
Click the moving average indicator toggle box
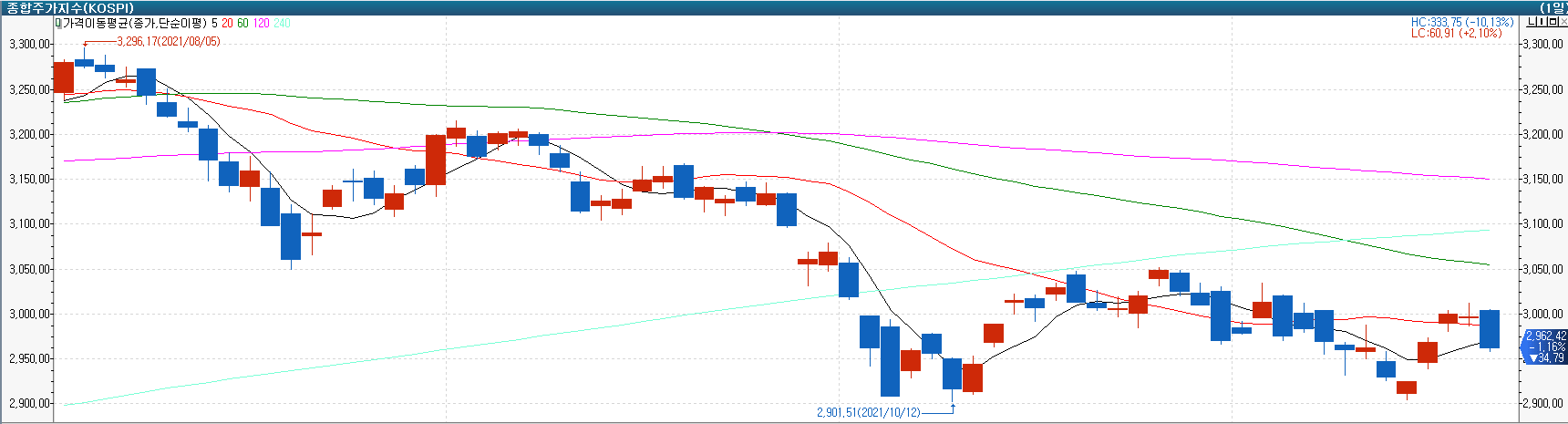58,23
